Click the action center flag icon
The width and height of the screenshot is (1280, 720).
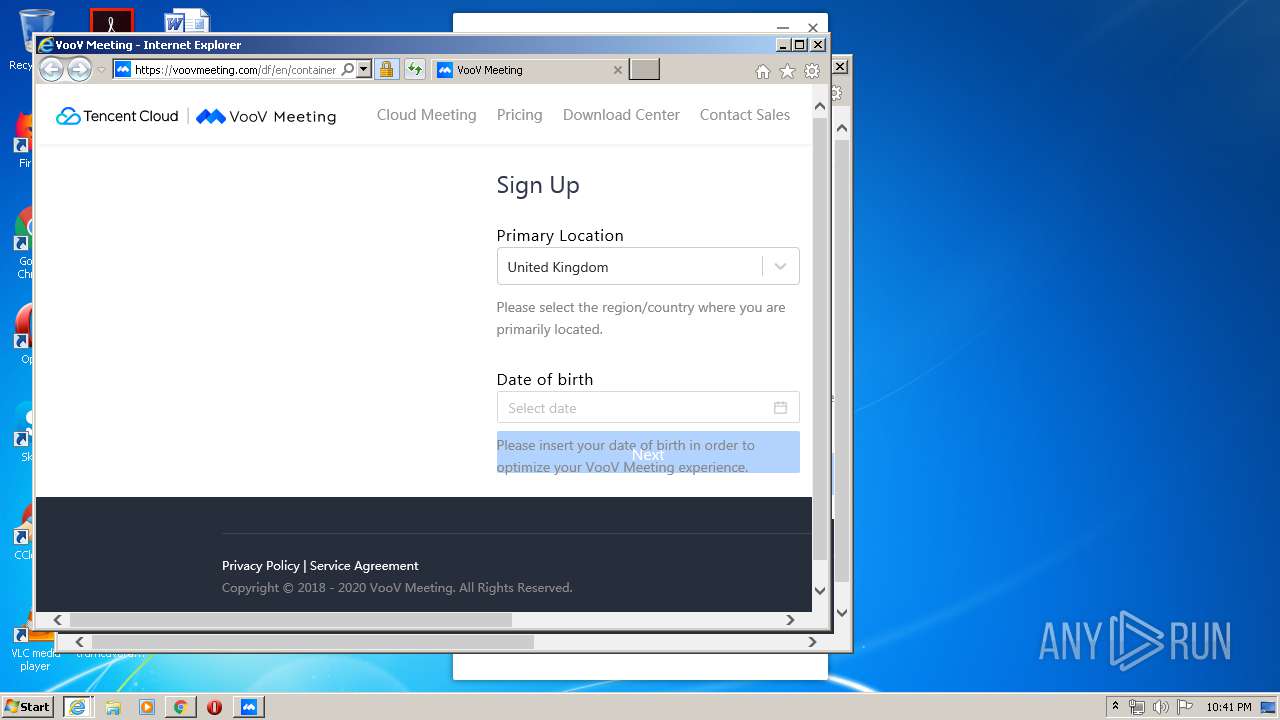click(1184, 707)
